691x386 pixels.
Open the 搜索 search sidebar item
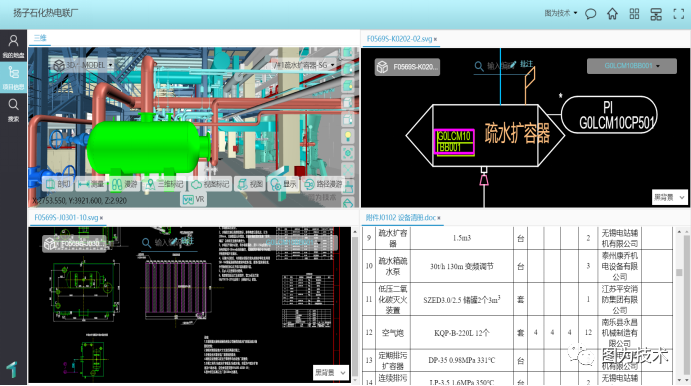13,110
